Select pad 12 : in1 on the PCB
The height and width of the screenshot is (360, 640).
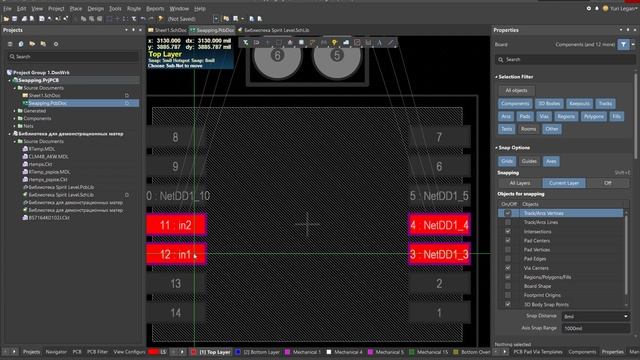click(x=176, y=254)
